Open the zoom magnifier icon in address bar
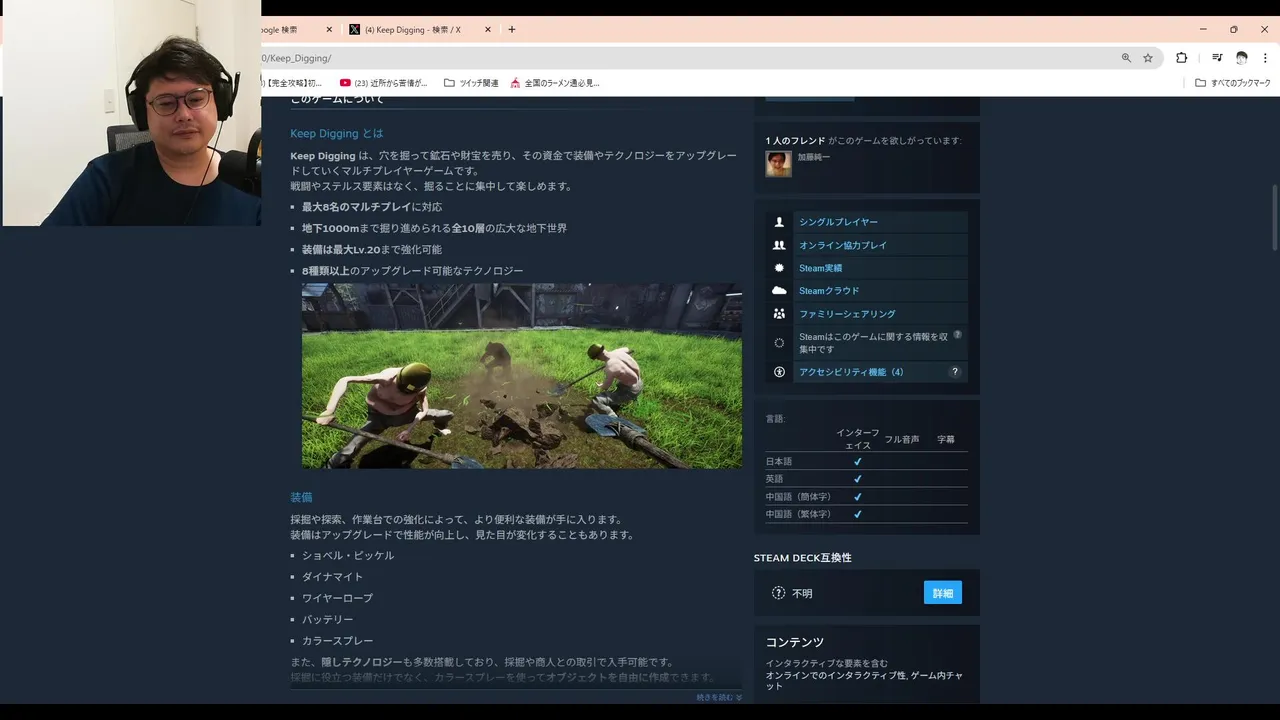The image size is (1280, 720). [x=1127, y=58]
